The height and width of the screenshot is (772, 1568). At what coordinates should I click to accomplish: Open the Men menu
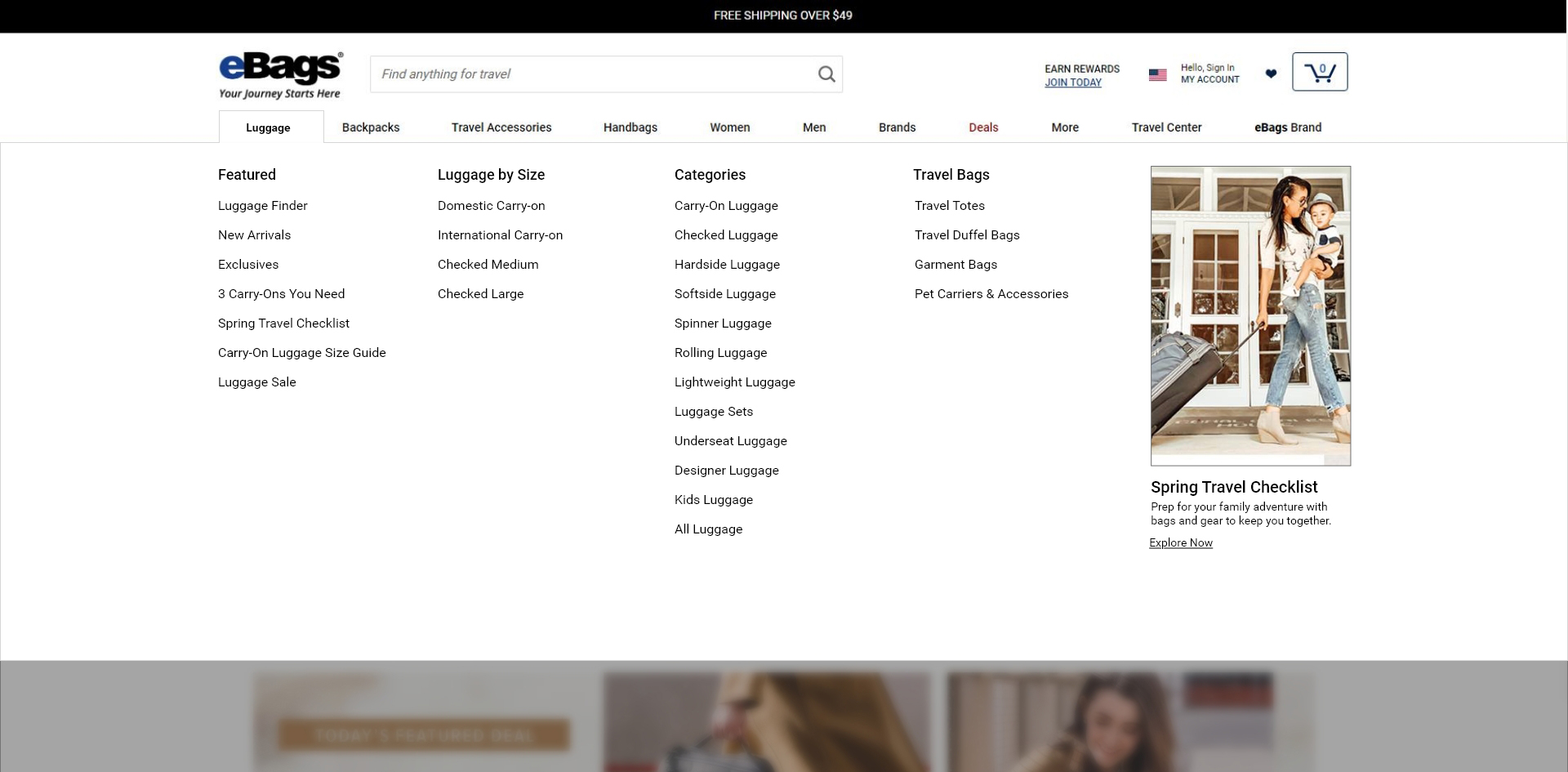[x=814, y=127]
